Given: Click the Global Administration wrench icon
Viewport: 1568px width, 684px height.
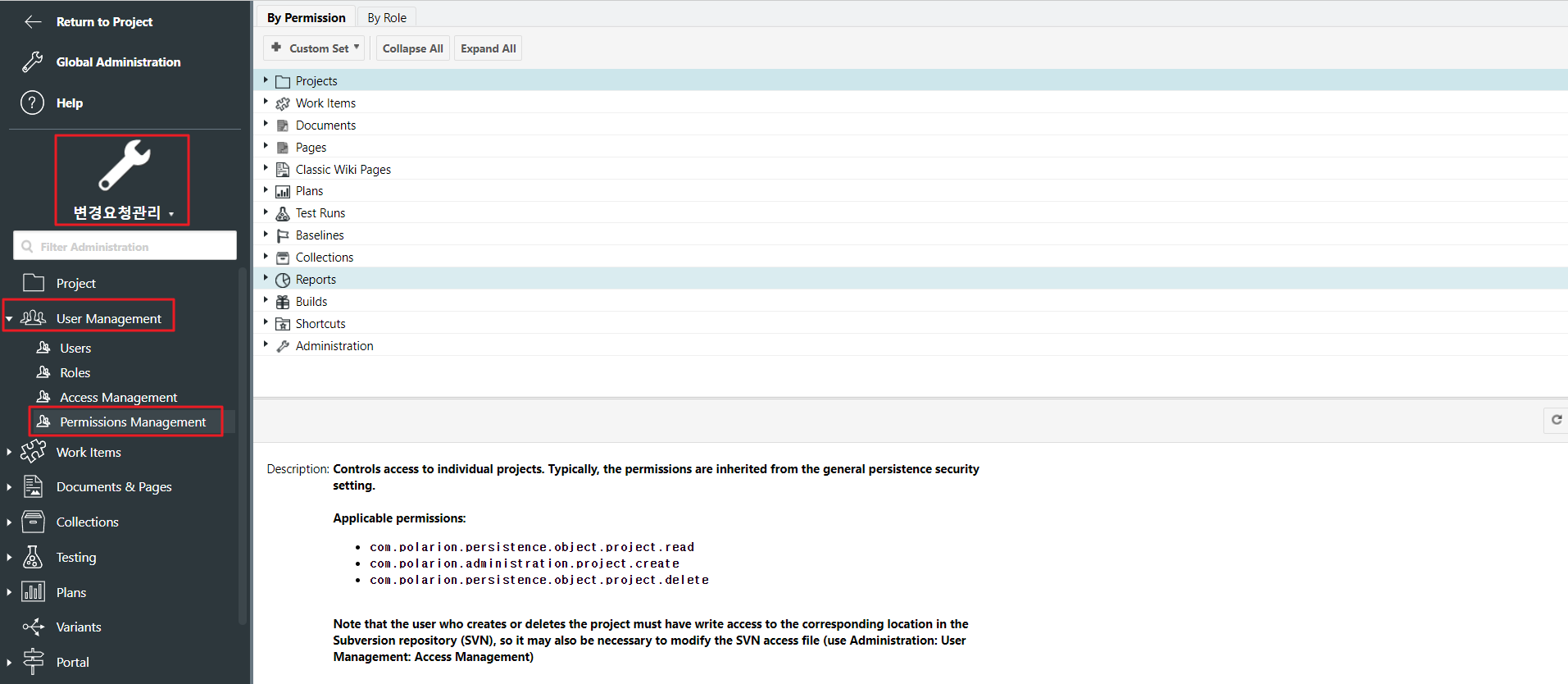Looking at the screenshot, I should 32,62.
